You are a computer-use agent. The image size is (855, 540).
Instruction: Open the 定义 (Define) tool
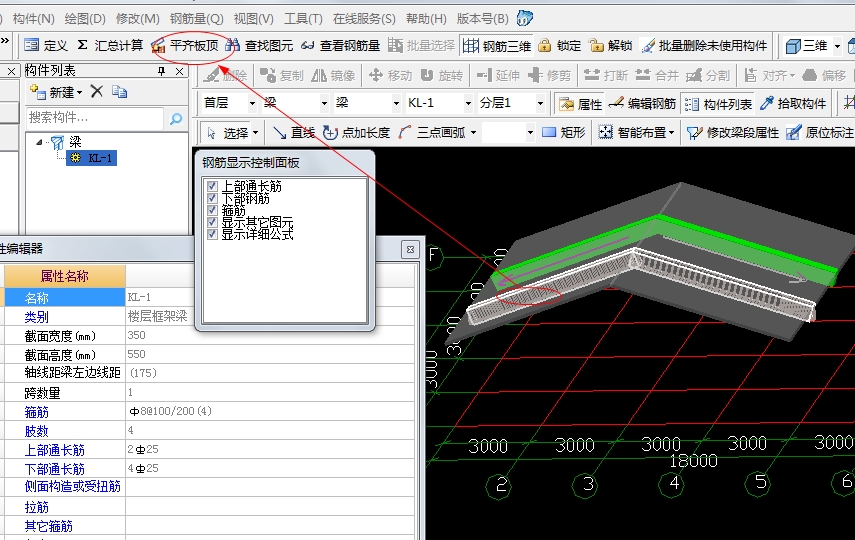pos(46,46)
